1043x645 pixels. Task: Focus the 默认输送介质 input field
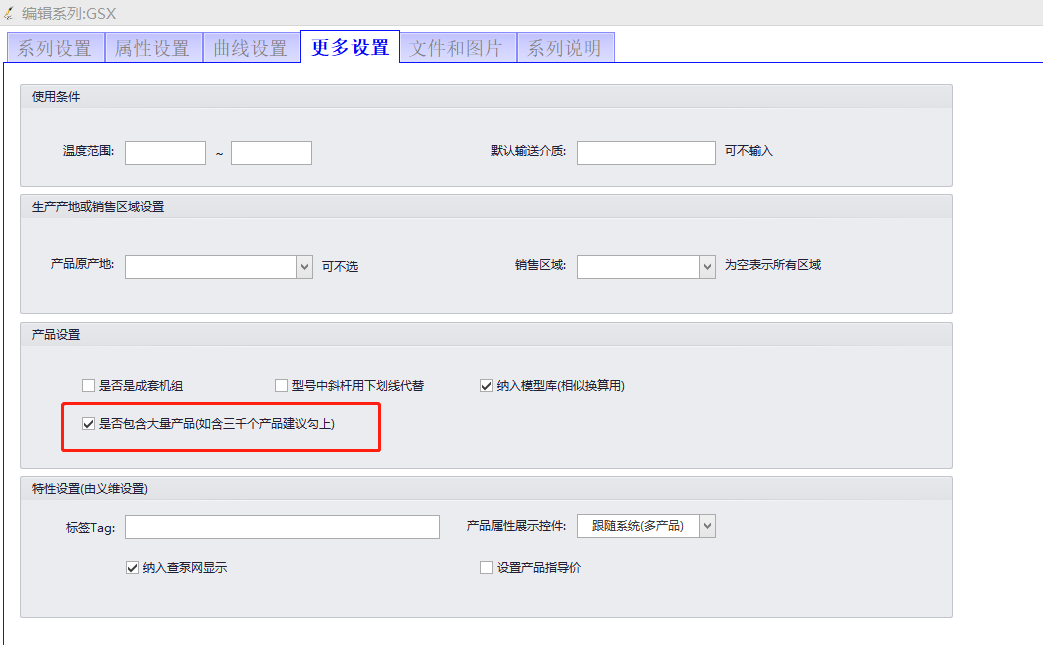pyautogui.click(x=646, y=152)
